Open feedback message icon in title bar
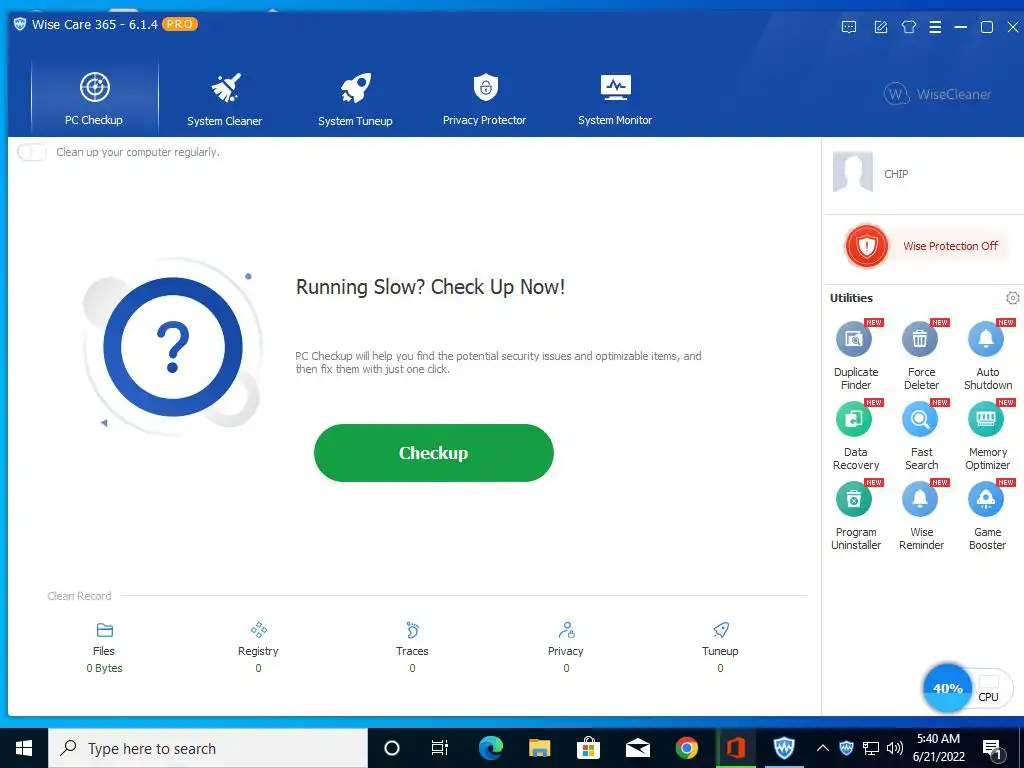Screen dimensions: 1024x768 click(849, 27)
